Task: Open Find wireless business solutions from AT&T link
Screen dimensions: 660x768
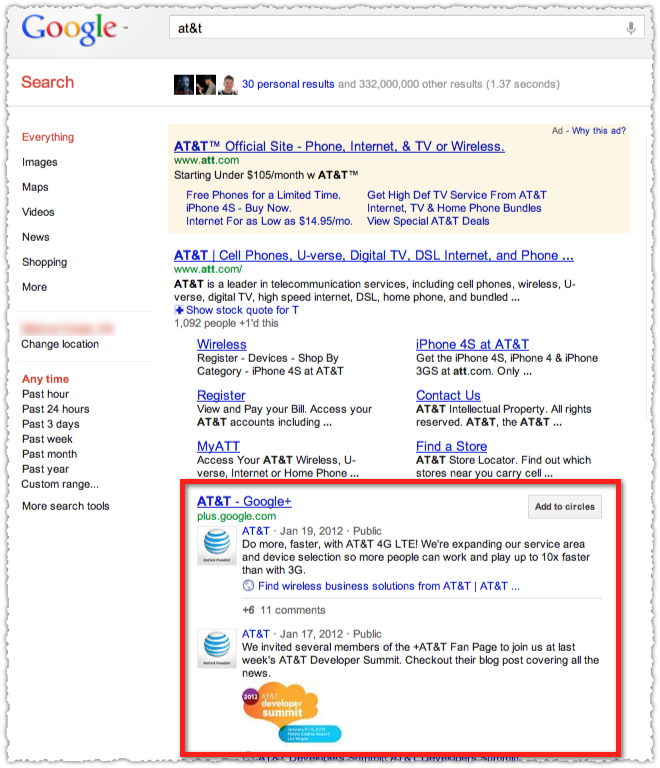Action: [x=389, y=586]
